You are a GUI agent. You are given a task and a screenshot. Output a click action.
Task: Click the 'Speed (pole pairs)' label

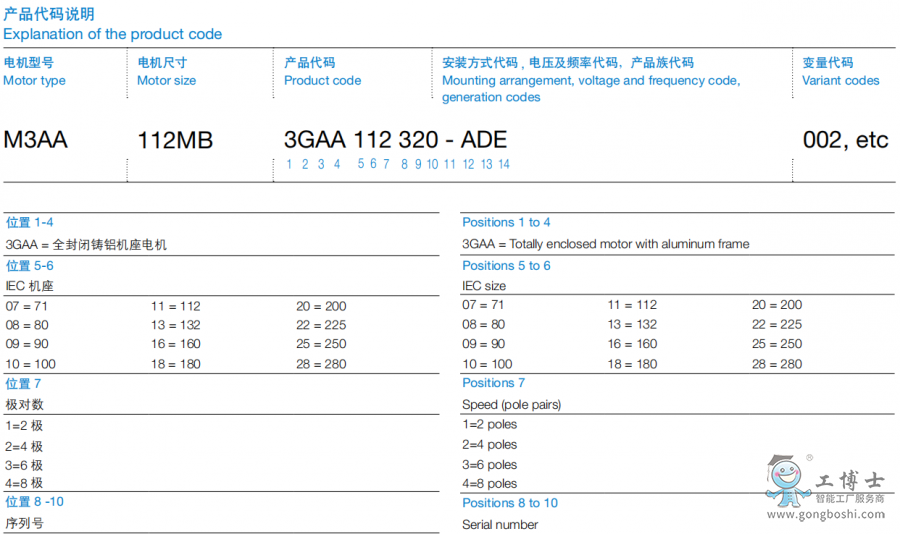[511, 405]
